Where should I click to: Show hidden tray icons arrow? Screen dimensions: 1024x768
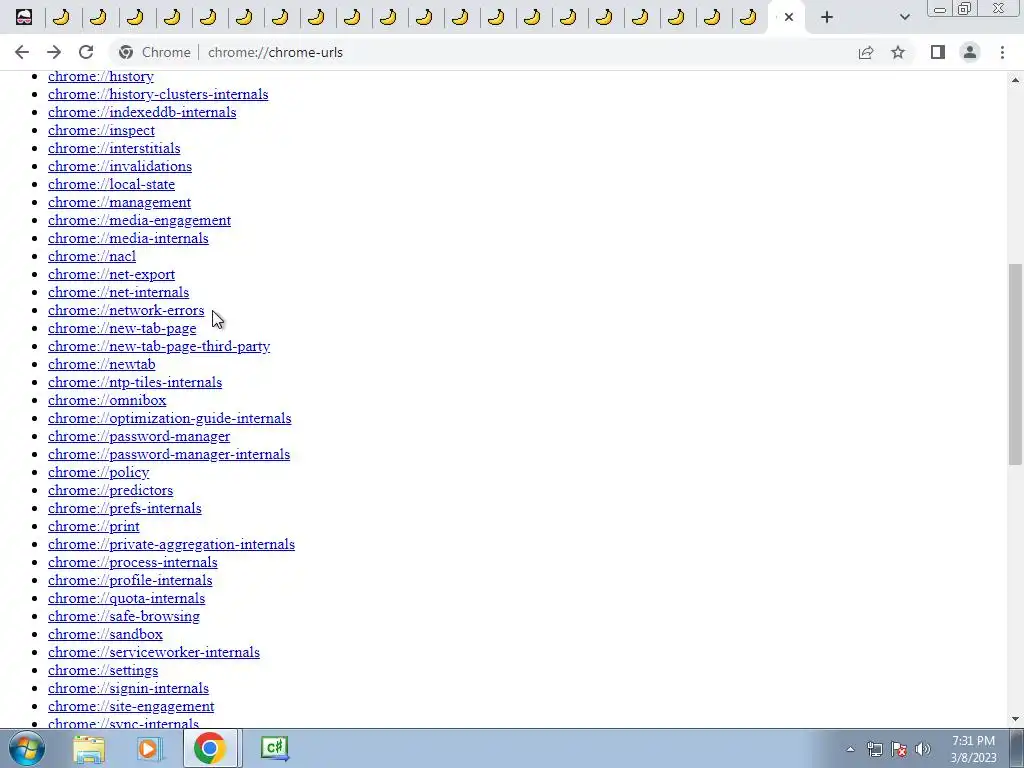(850, 749)
